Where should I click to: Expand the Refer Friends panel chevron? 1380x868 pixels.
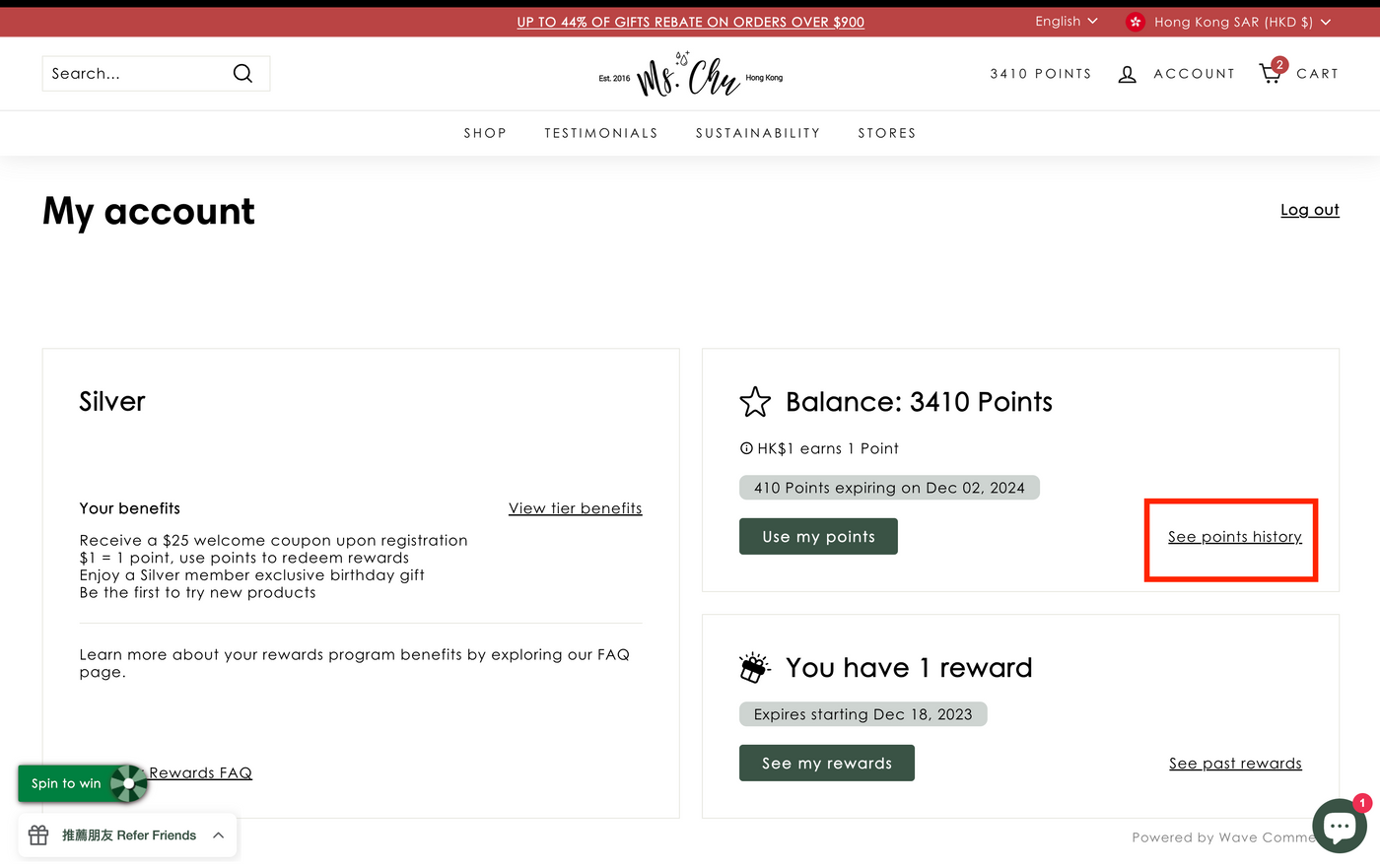[218, 835]
